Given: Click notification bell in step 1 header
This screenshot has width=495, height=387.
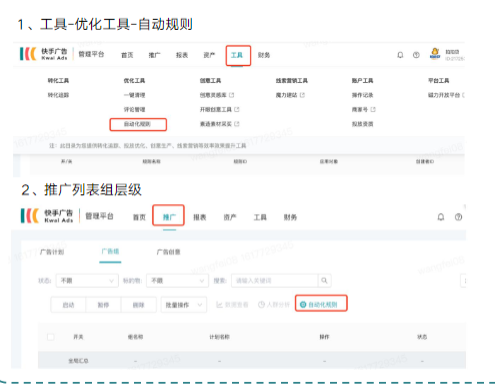Looking at the screenshot, I should (400, 55).
